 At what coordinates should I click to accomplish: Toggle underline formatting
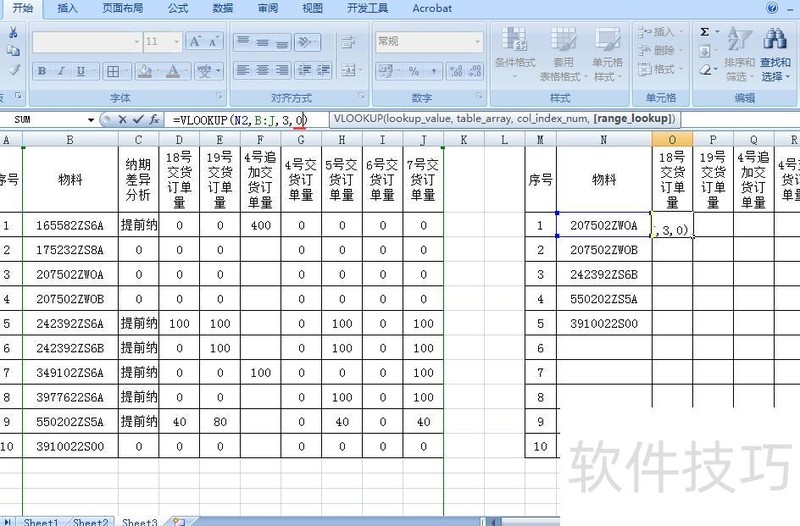81,71
